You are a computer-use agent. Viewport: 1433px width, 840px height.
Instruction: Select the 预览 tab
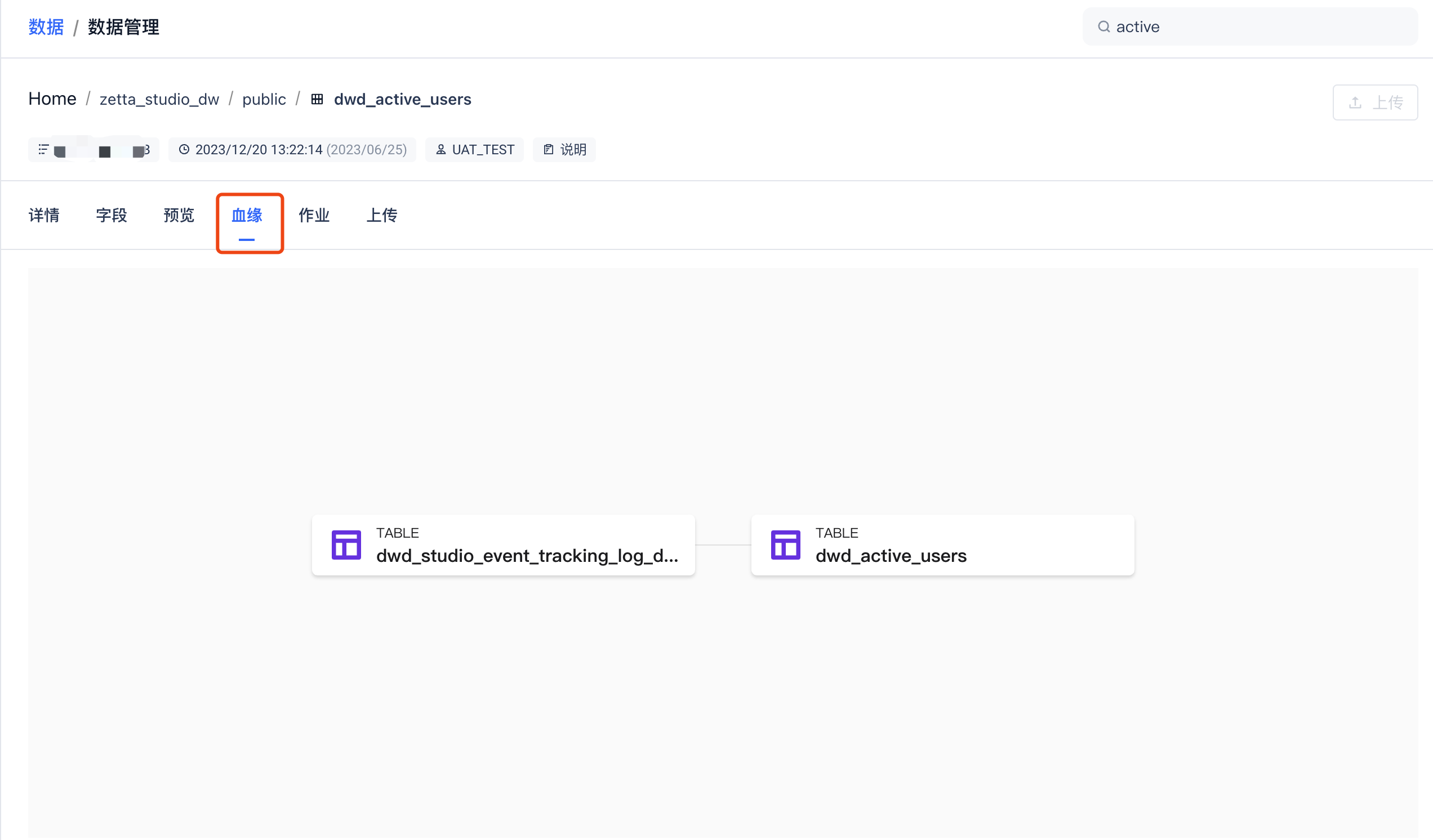(179, 216)
